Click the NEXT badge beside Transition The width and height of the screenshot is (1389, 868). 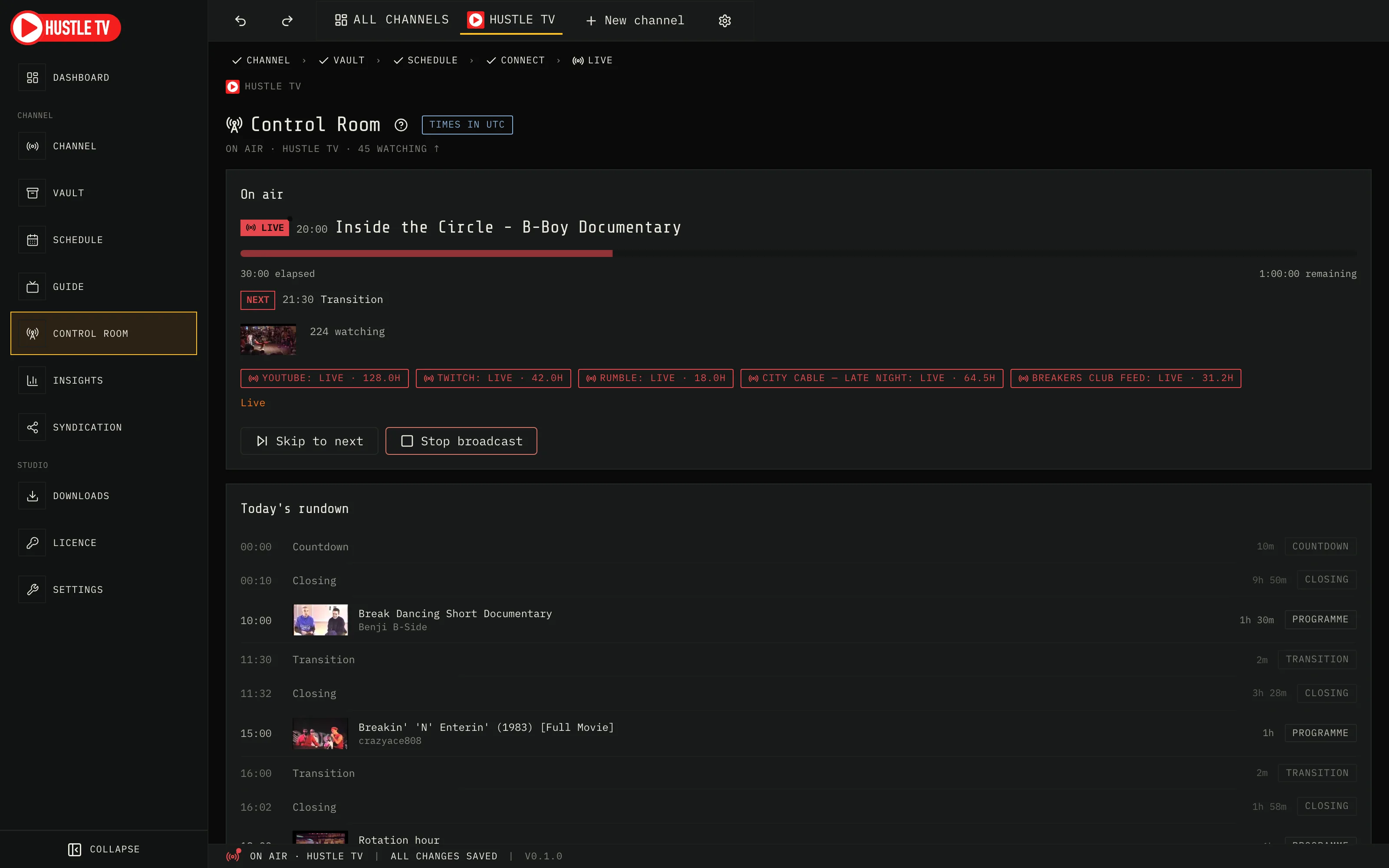[x=257, y=299]
